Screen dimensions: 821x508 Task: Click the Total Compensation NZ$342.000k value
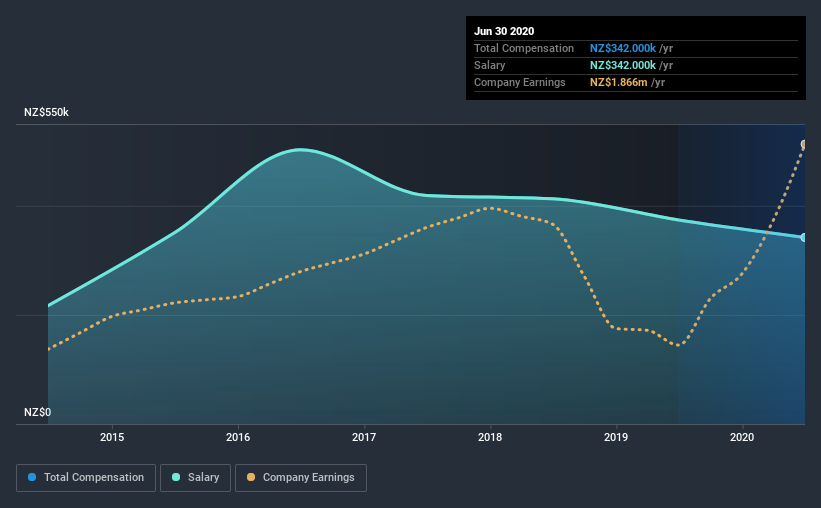click(623, 48)
